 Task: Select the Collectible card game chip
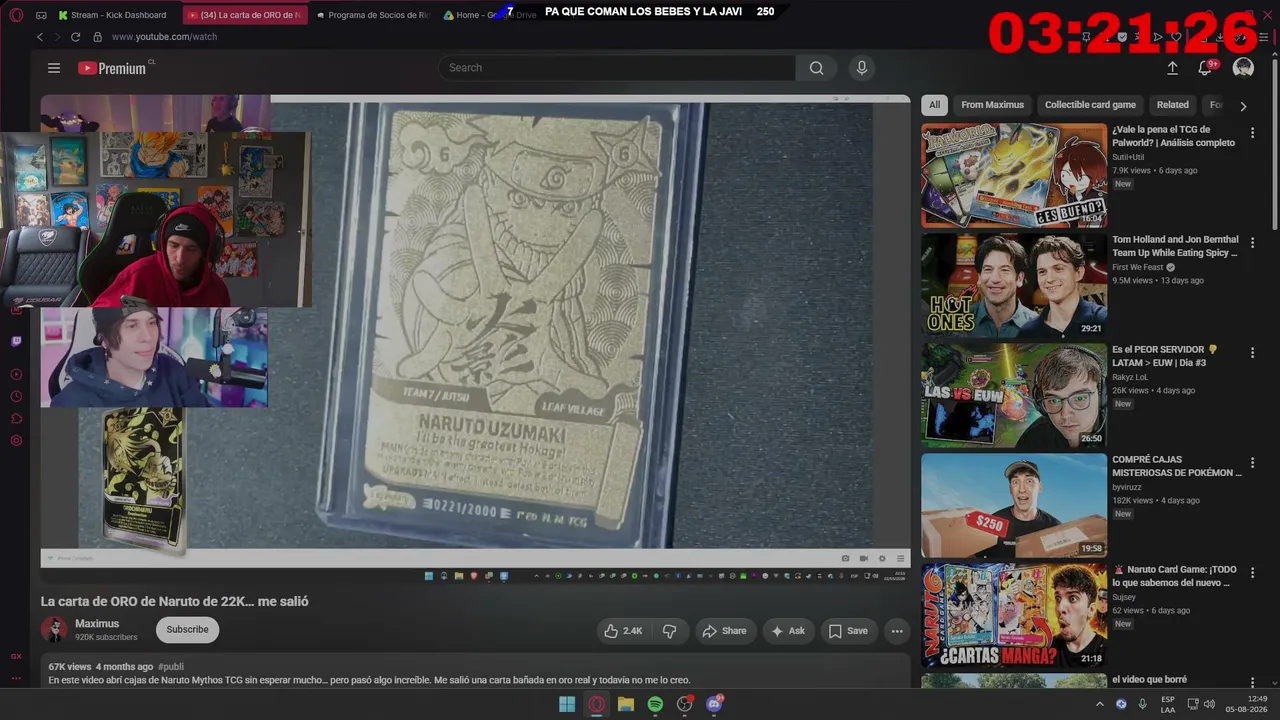click(x=1090, y=105)
